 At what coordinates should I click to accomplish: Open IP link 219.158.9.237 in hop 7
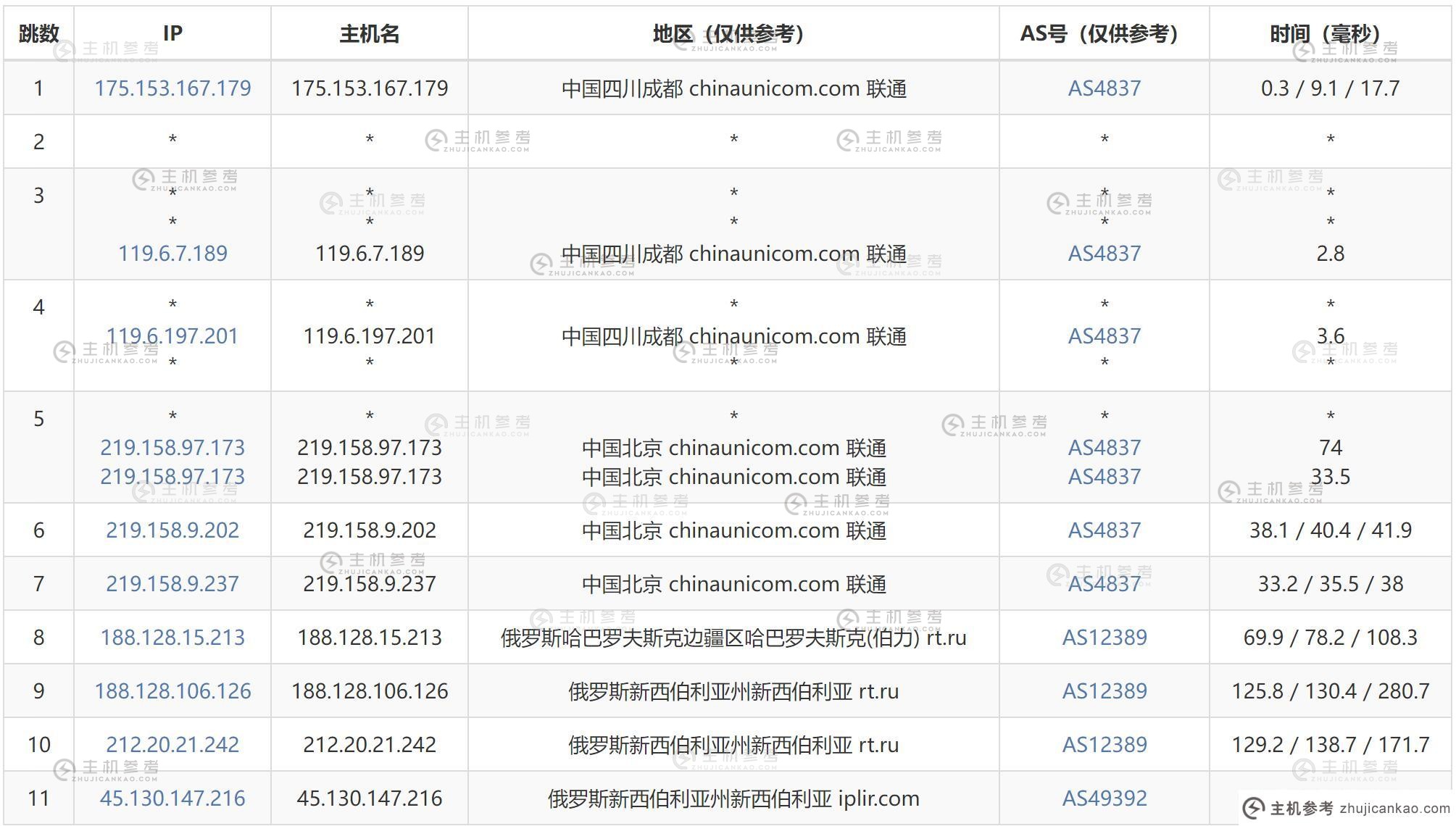click(x=172, y=584)
